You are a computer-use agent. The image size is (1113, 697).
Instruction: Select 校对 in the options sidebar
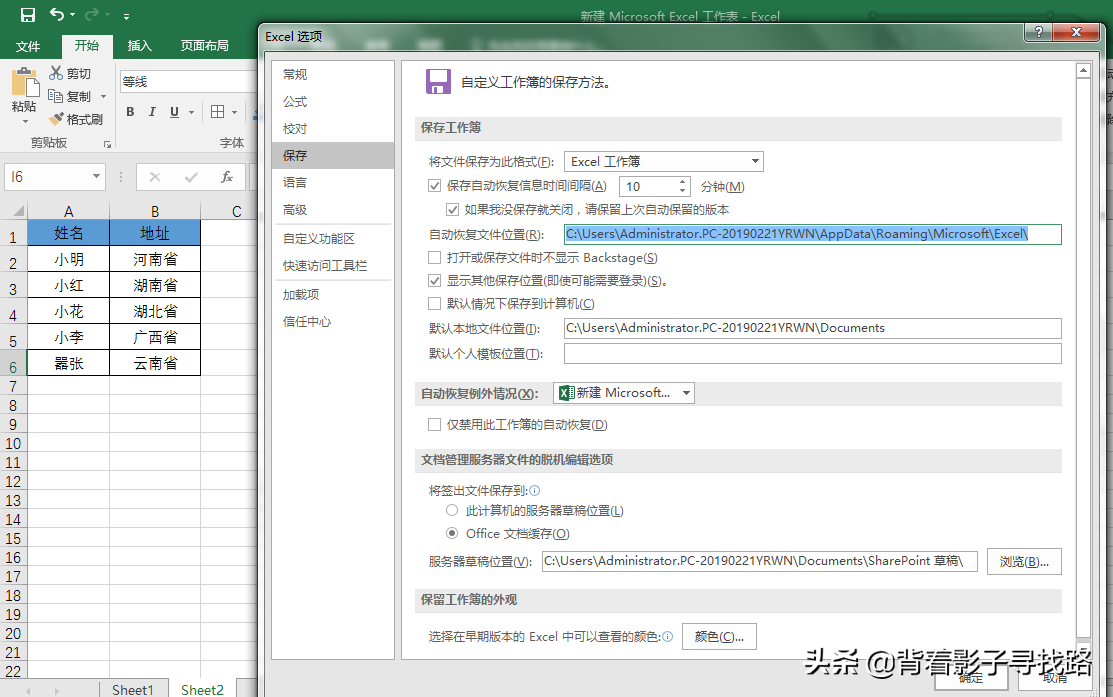click(x=333, y=128)
